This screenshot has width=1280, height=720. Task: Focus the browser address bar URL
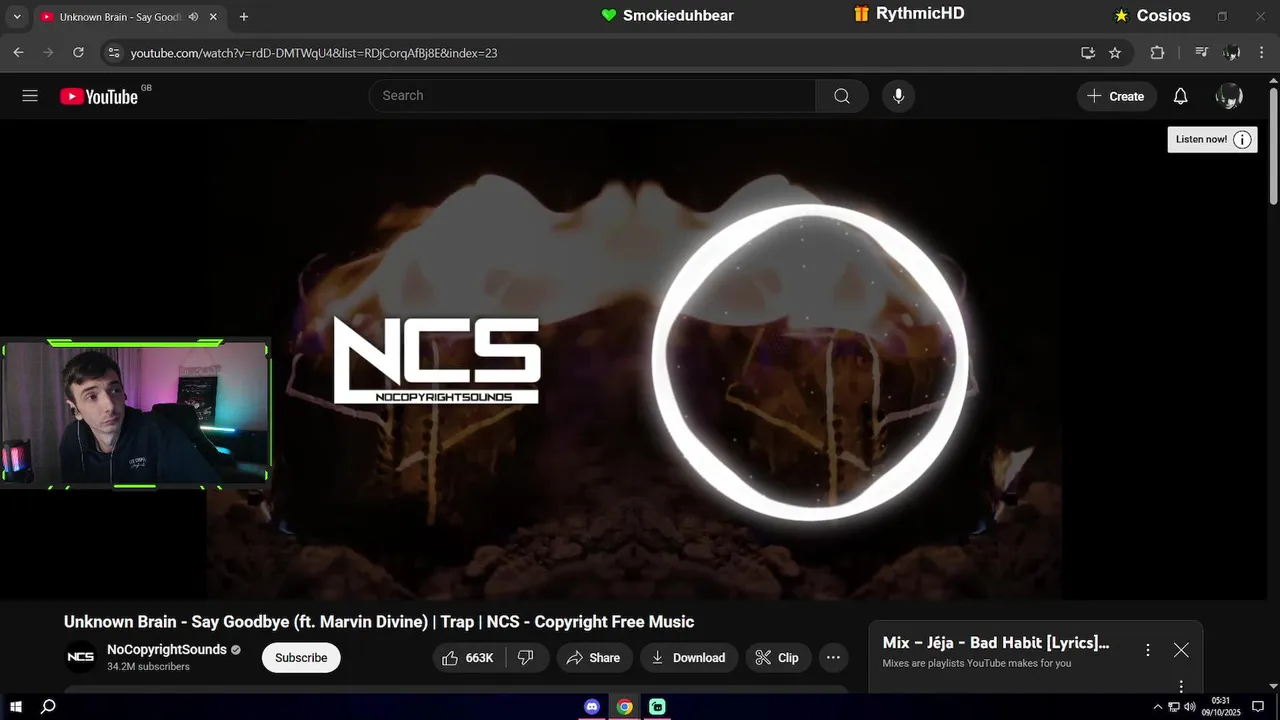[x=314, y=53]
